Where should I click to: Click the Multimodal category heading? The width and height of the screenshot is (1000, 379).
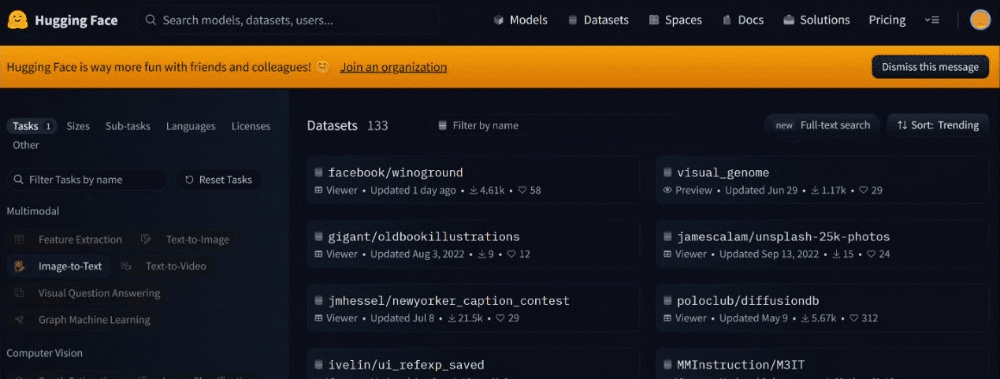(x=33, y=211)
